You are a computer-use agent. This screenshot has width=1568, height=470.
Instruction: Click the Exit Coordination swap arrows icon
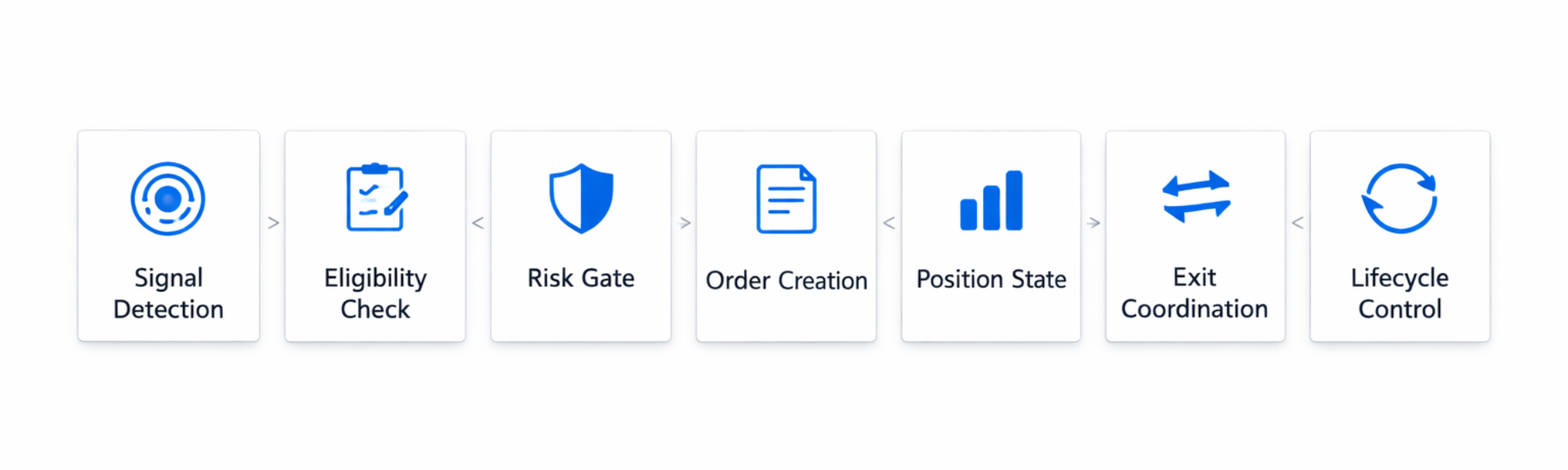pyautogui.click(x=1196, y=197)
